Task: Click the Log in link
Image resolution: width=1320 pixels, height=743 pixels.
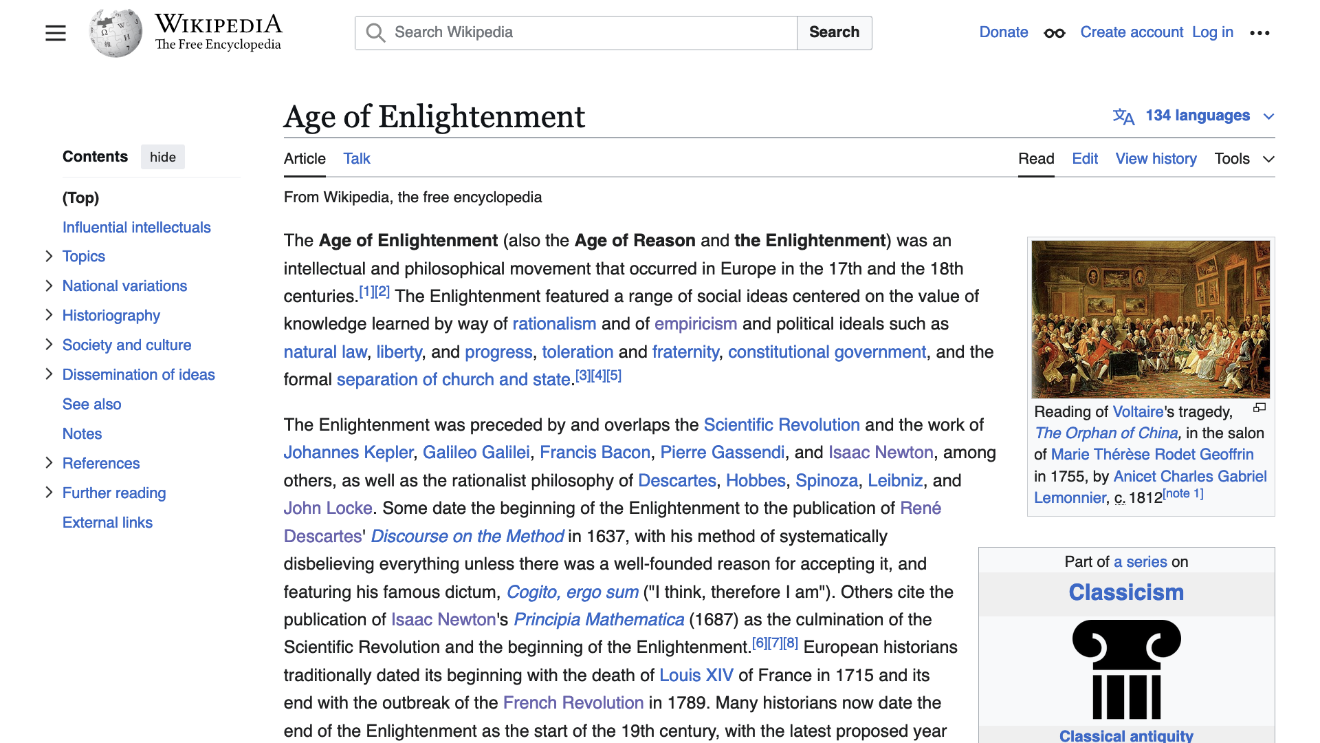Action: 1213,33
